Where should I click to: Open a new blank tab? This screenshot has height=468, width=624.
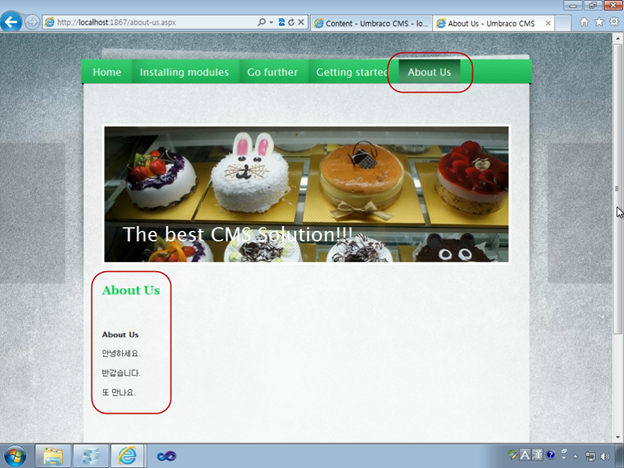coord(563,23)
